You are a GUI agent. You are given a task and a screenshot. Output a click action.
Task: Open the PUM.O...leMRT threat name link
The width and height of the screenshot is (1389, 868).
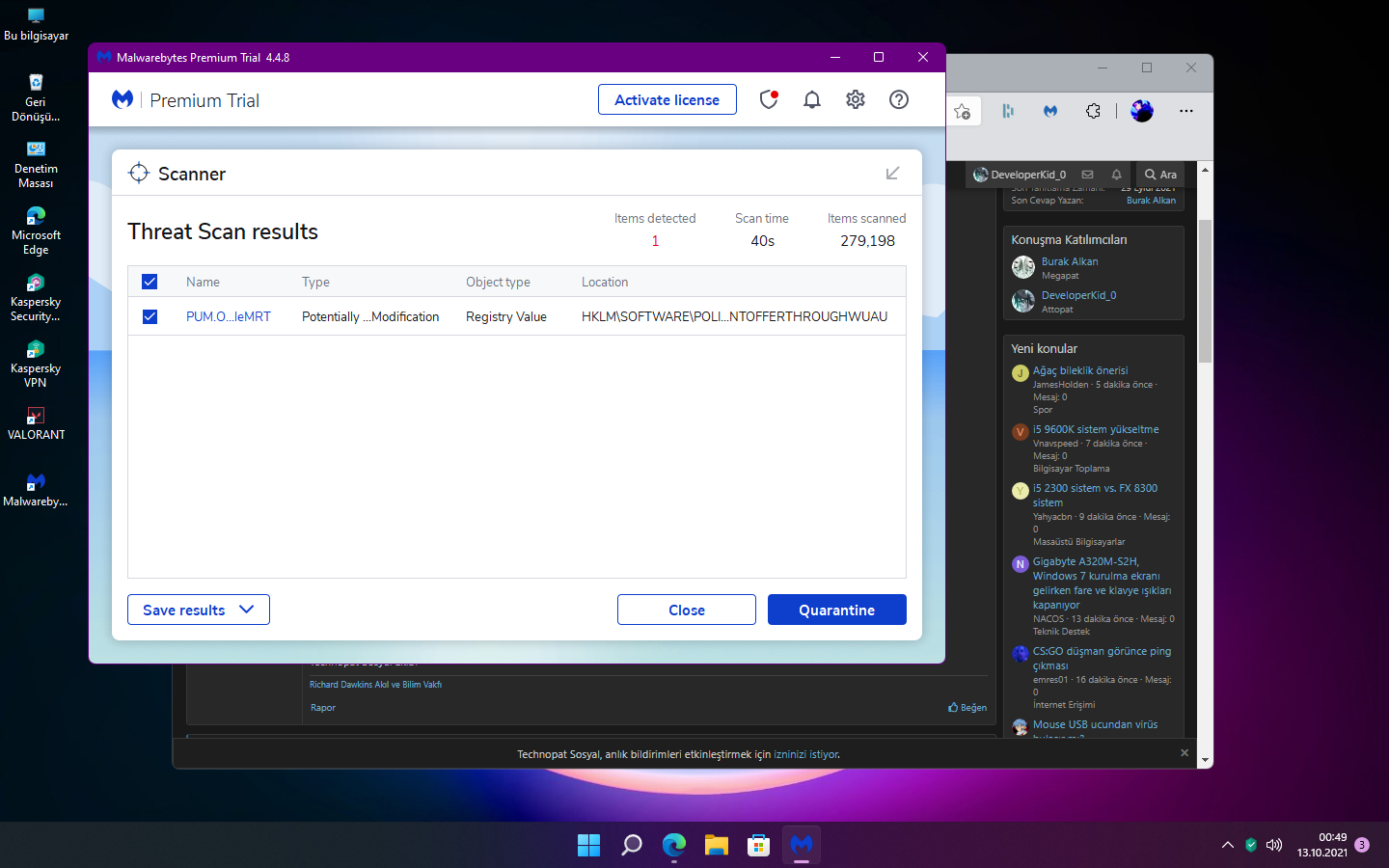(229, 316)
